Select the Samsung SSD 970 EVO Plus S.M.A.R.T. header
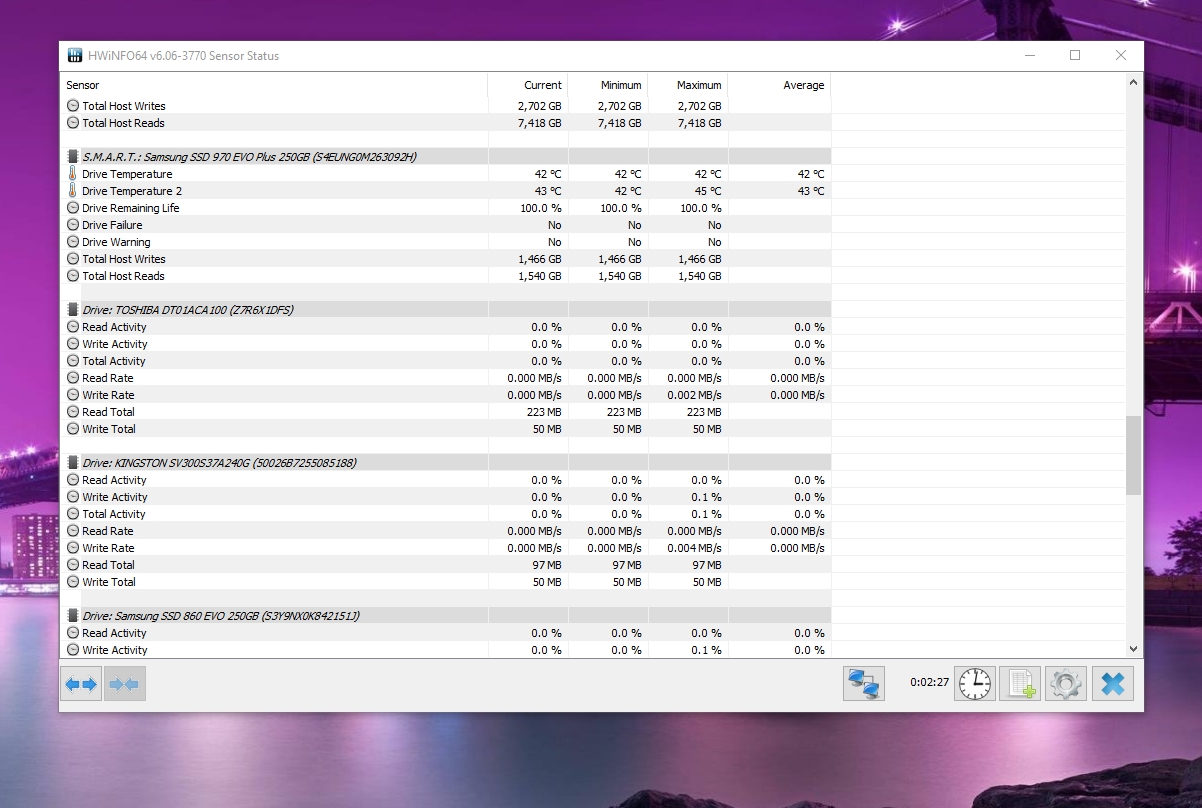 tap(445, 157)
